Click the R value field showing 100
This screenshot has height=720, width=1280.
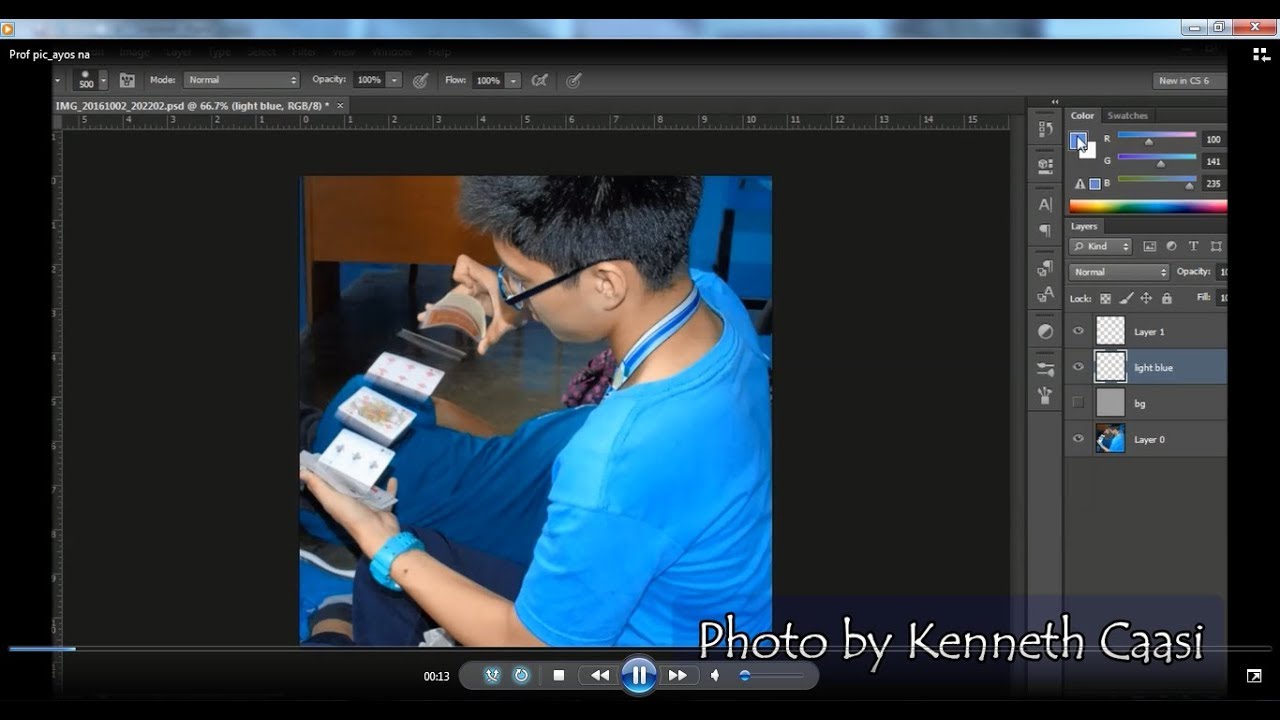[x=1214, y=140]
